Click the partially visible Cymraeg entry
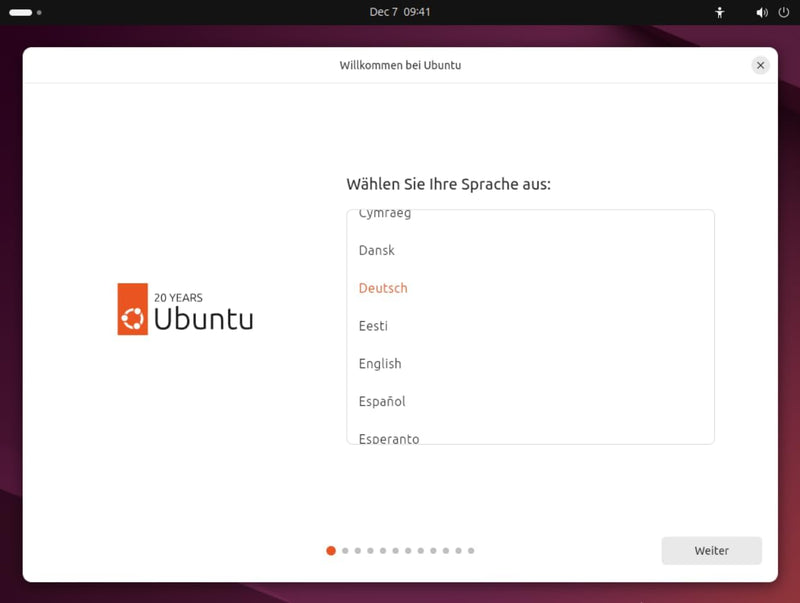The height and width of the screenshot is (603, 800). (x=385, y=214)
